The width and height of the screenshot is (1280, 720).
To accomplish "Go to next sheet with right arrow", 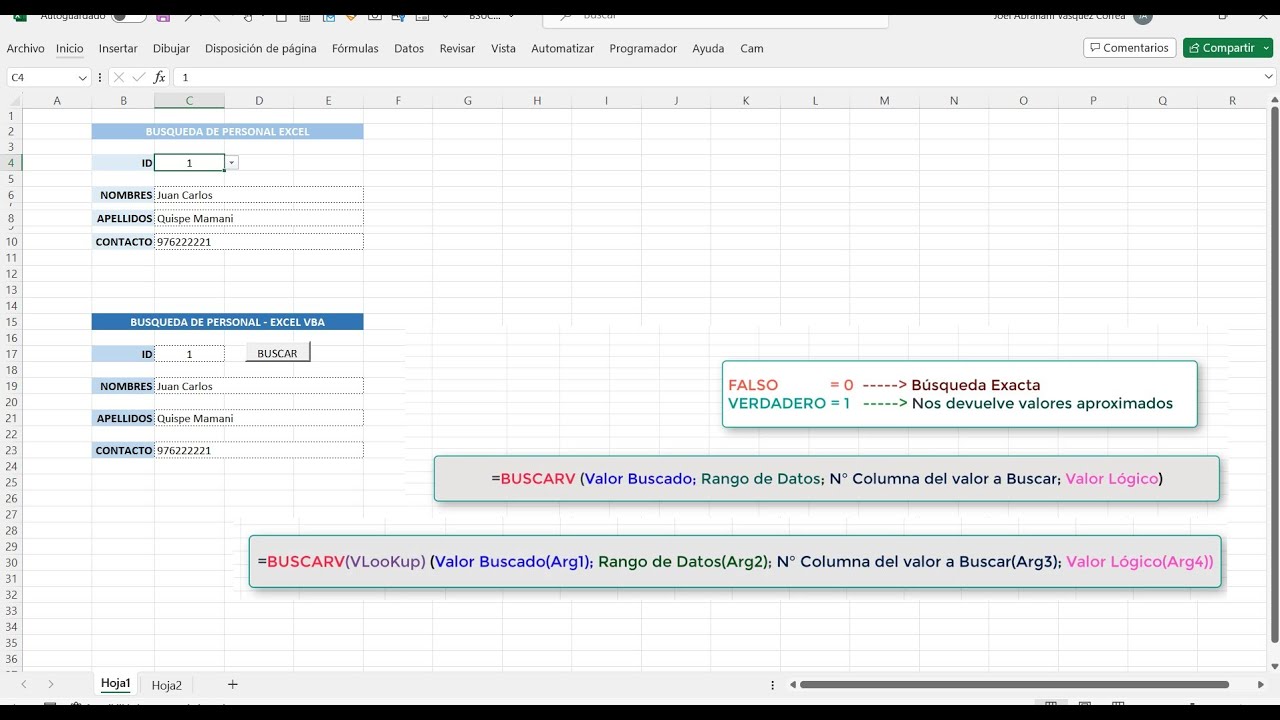I will click(x=50, y=684).
